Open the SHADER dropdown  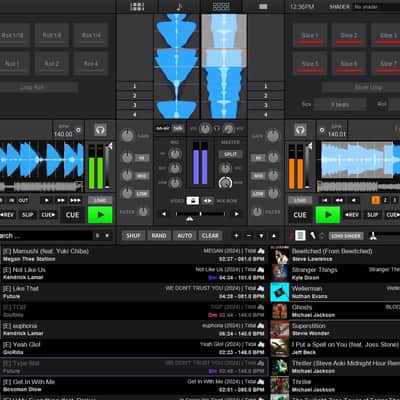[x=376, y=7]
